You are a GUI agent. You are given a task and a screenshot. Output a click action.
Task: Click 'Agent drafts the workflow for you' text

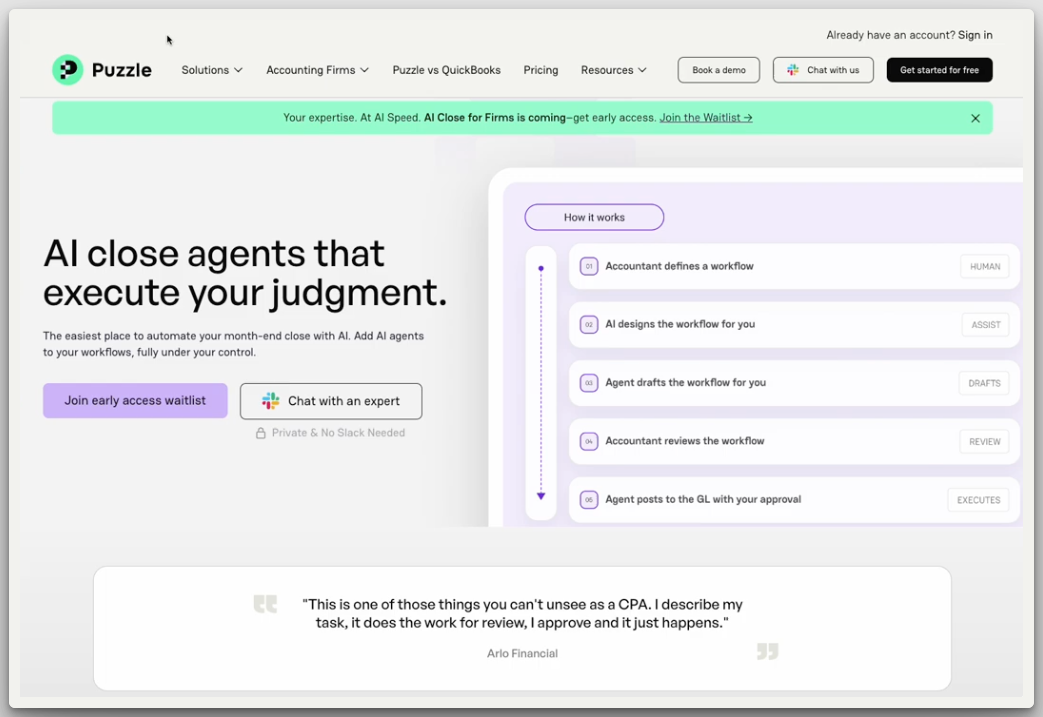685,382
